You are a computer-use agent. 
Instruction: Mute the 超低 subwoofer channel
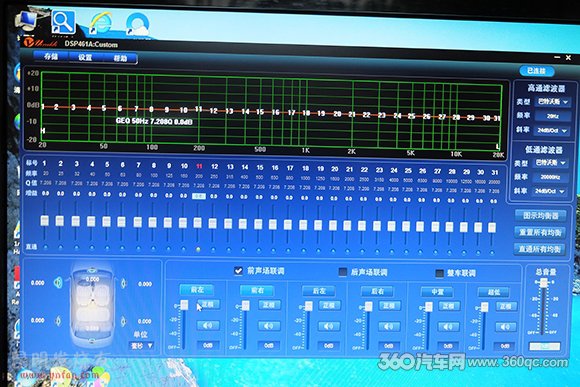point(505,327)
